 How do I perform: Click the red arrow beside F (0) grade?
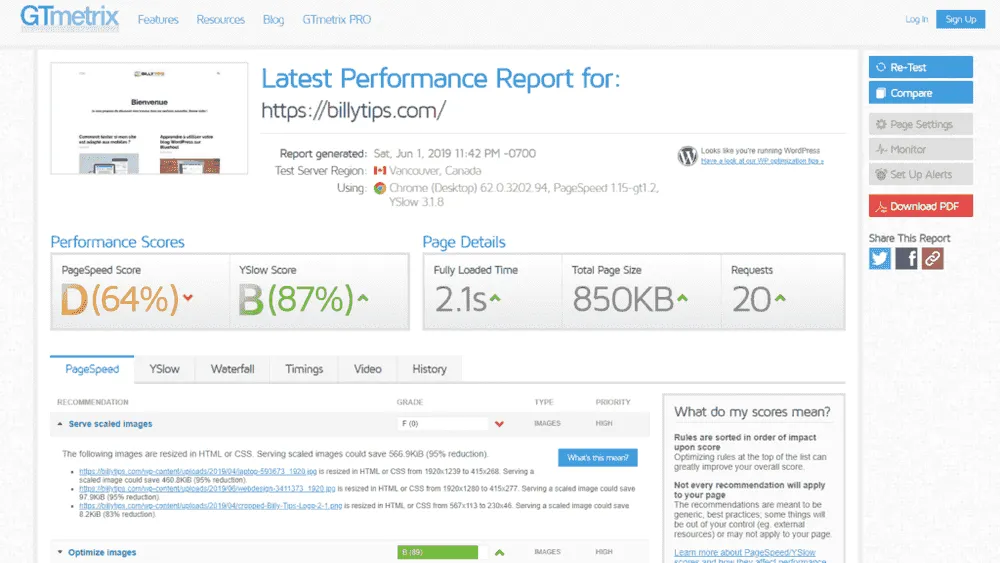[499, 424]
